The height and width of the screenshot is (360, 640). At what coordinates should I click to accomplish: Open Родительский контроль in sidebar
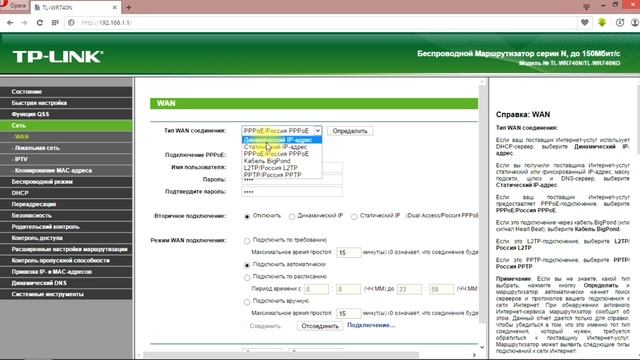(x=66, y=227)
